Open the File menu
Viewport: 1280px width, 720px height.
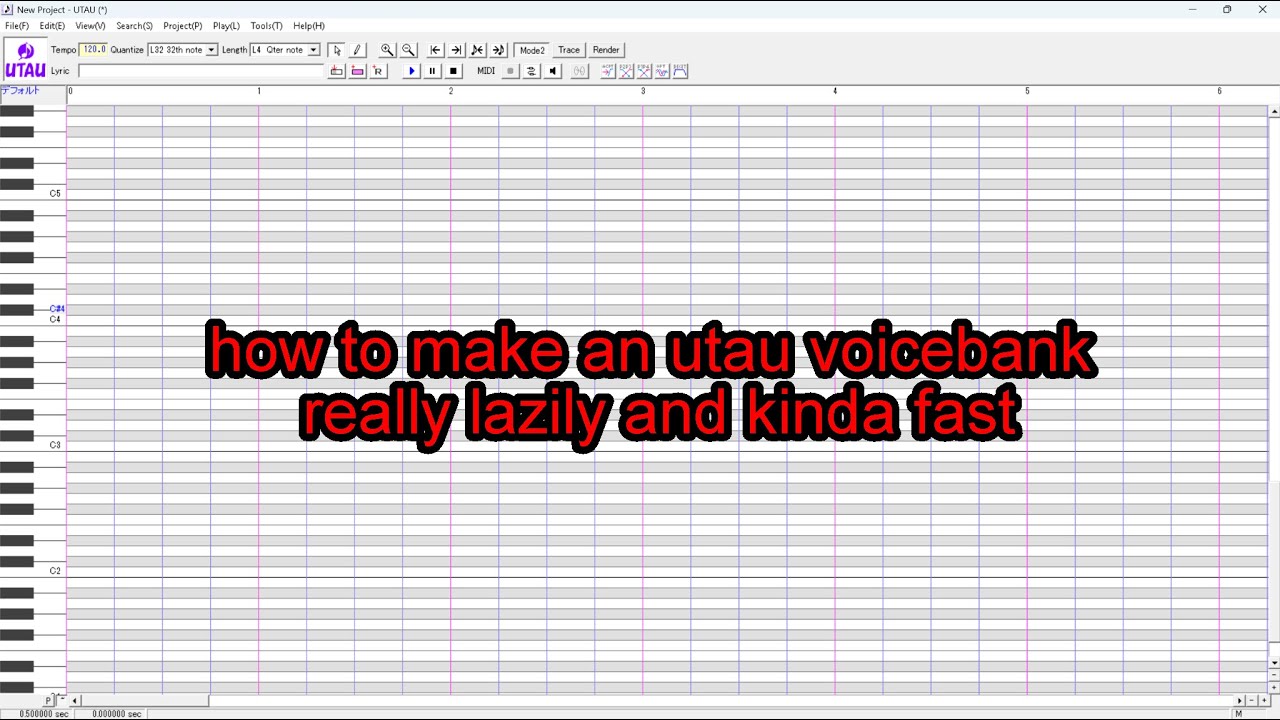[x=17, y=26]
